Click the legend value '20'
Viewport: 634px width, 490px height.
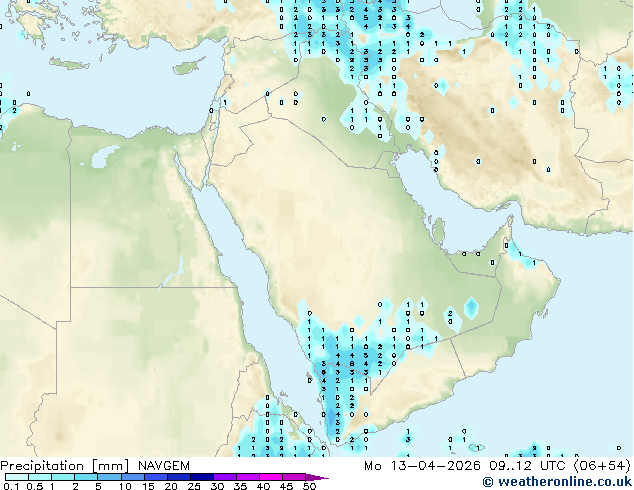point(171,486)
